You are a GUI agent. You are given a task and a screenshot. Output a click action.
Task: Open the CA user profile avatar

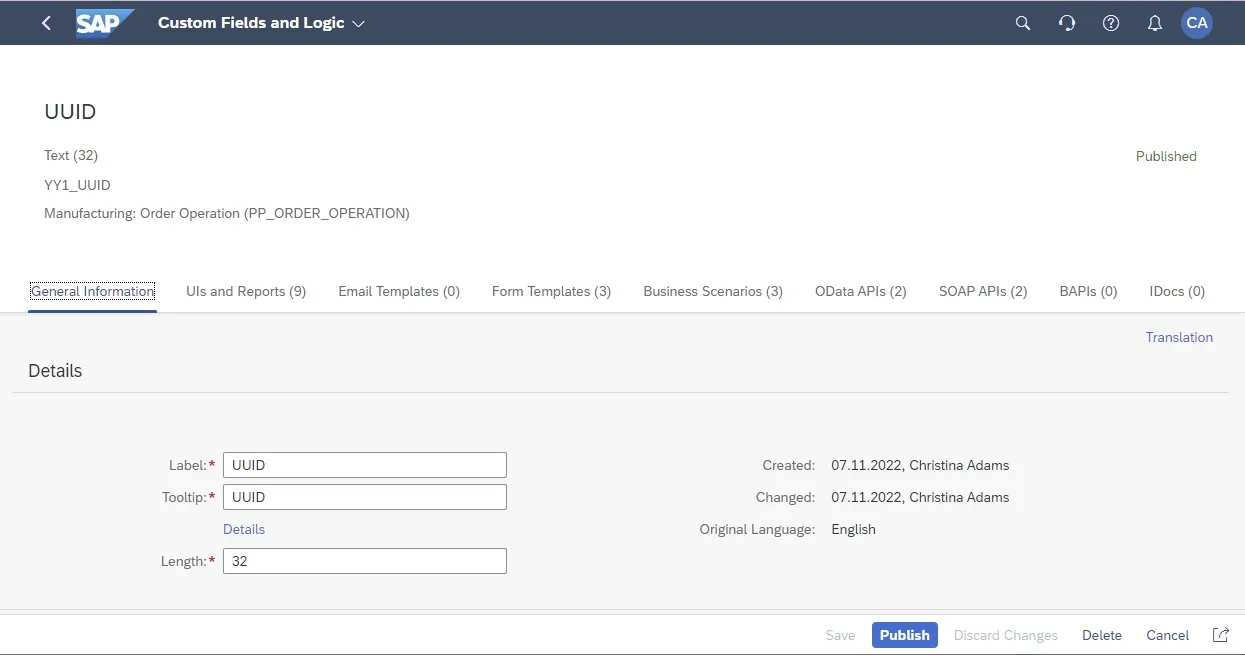pyautogui.click(x=1196, y=23)
